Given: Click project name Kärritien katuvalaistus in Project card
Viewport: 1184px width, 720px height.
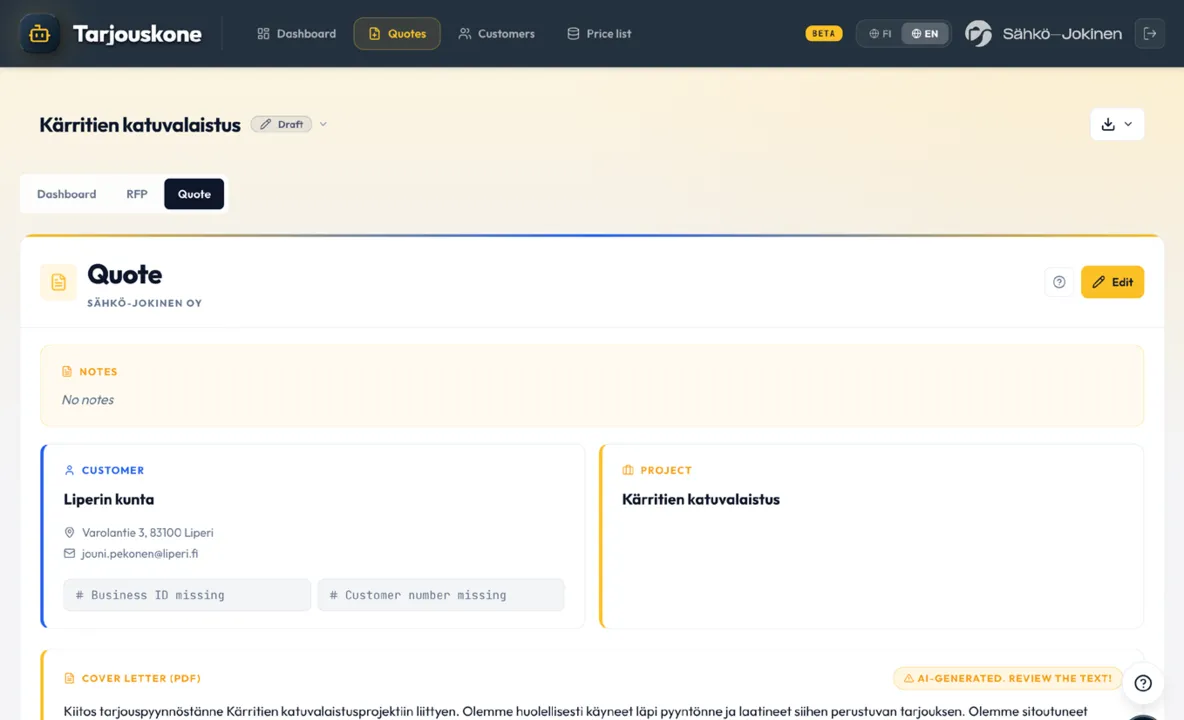Looking at the screenshot, I should pyautogui.click(x=701, y=500).
